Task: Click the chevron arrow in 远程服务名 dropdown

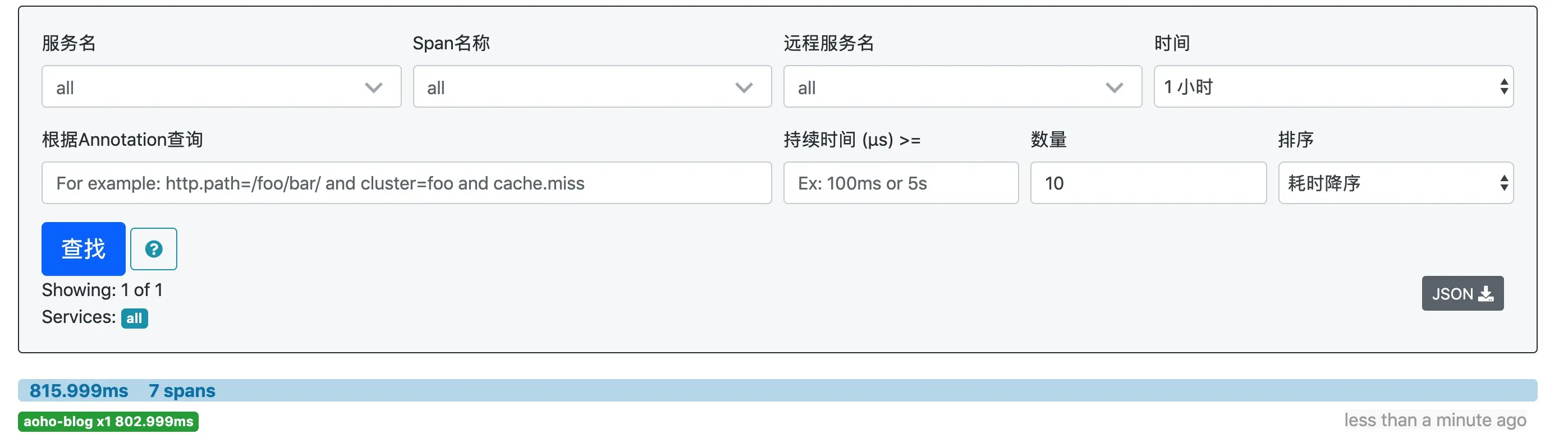Action: pos(1115,87)
